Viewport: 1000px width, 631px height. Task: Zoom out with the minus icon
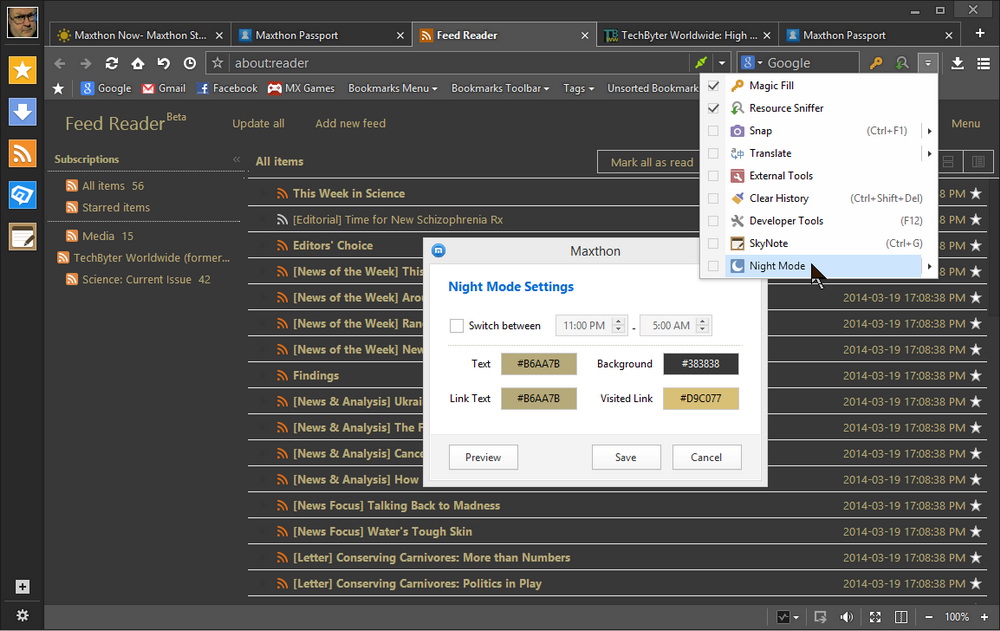click(929, 617)
